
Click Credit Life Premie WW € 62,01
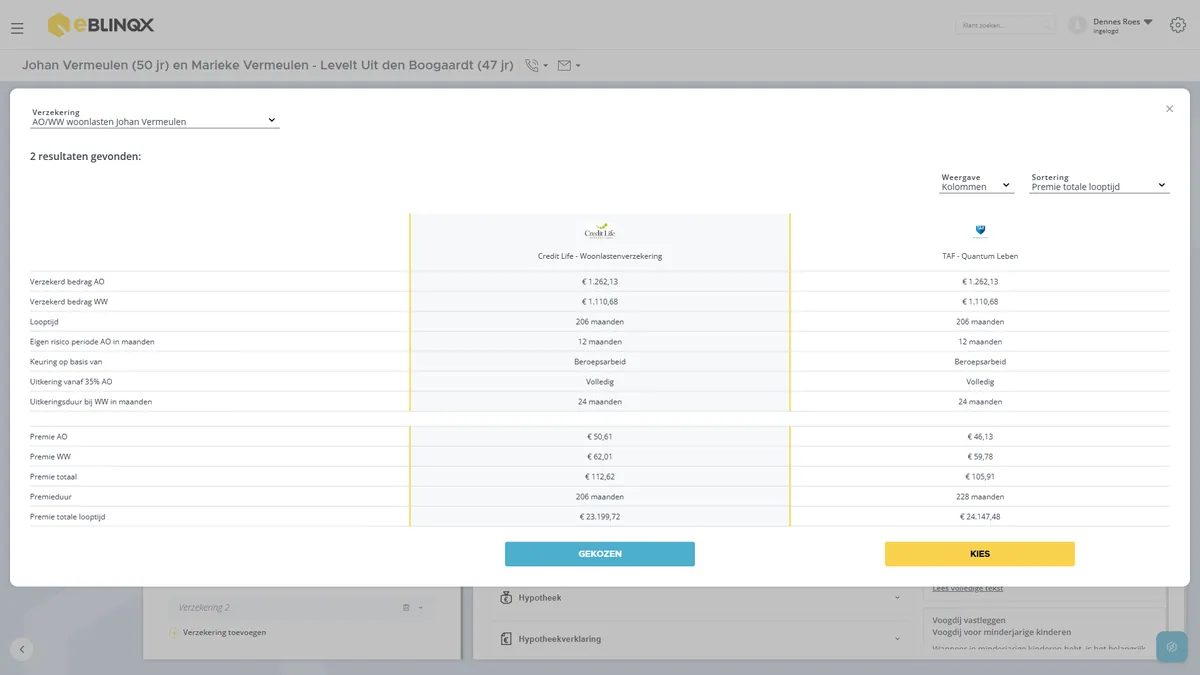(600, 457)
